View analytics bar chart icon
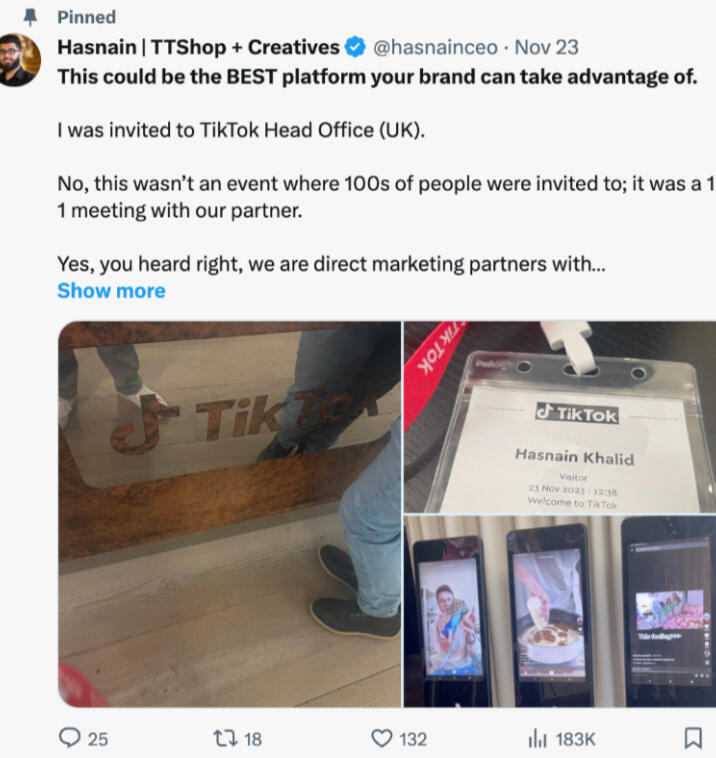The image size is (716, 758). [x=538, y=739]
